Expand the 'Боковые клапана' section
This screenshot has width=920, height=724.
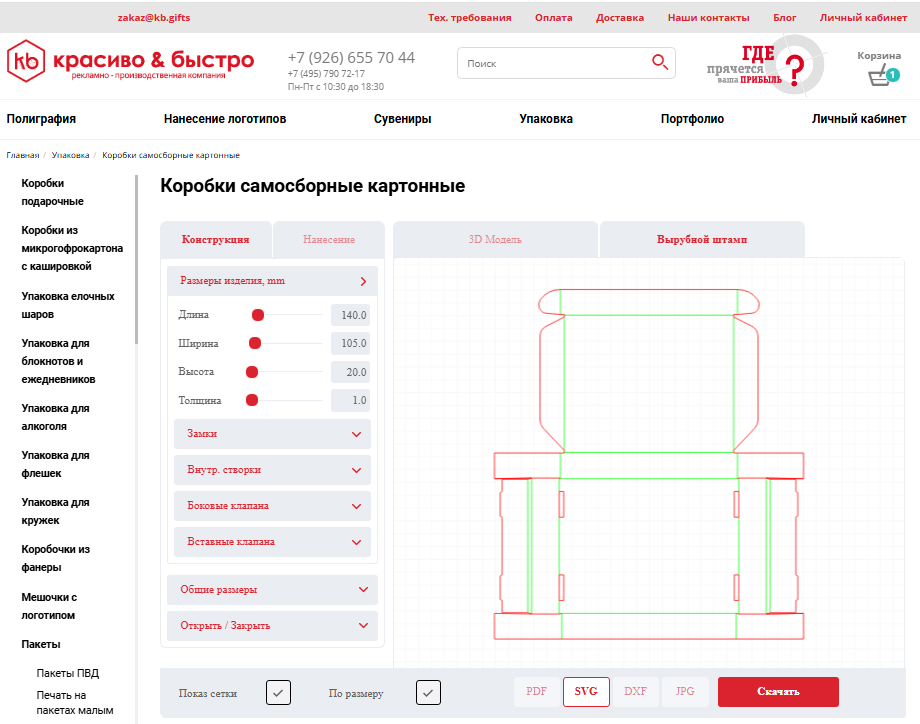pyautogui.click(x=272, y=506)
